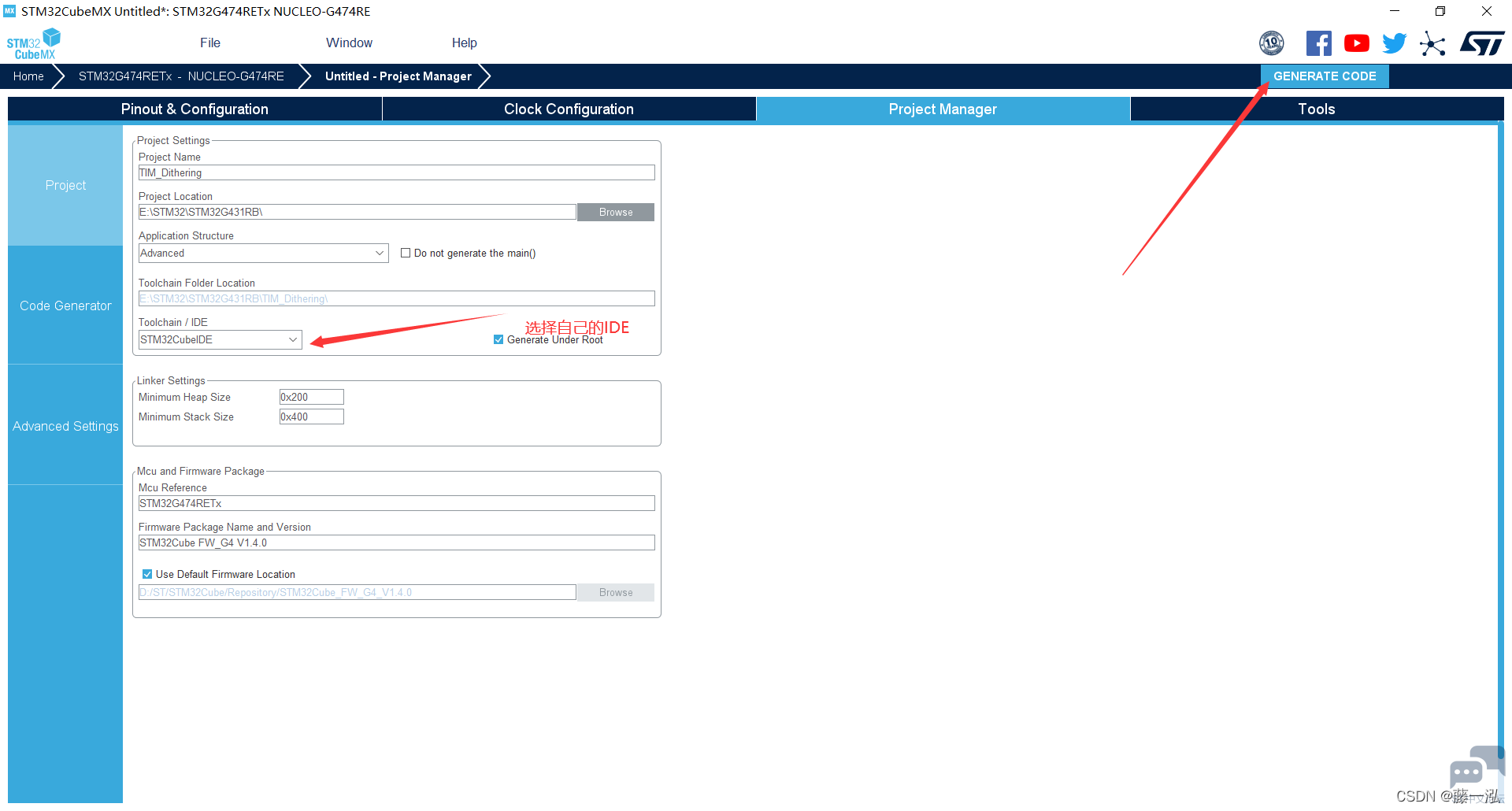Open the Twitter bird icon link
Image resolution: width=1512 pixels, height=811 pixels.
pos(1394,43)
